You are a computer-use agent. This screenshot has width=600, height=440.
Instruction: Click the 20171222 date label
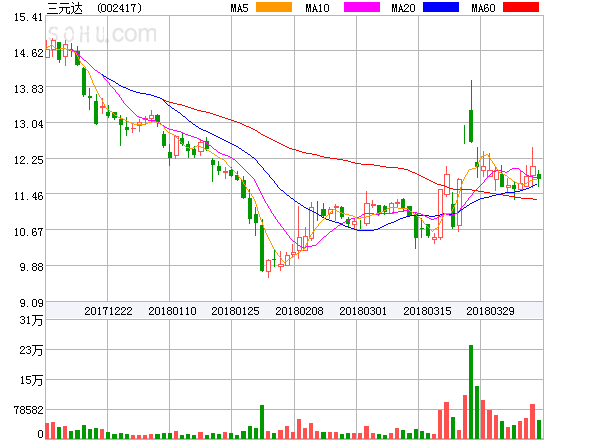pos(108,311)
